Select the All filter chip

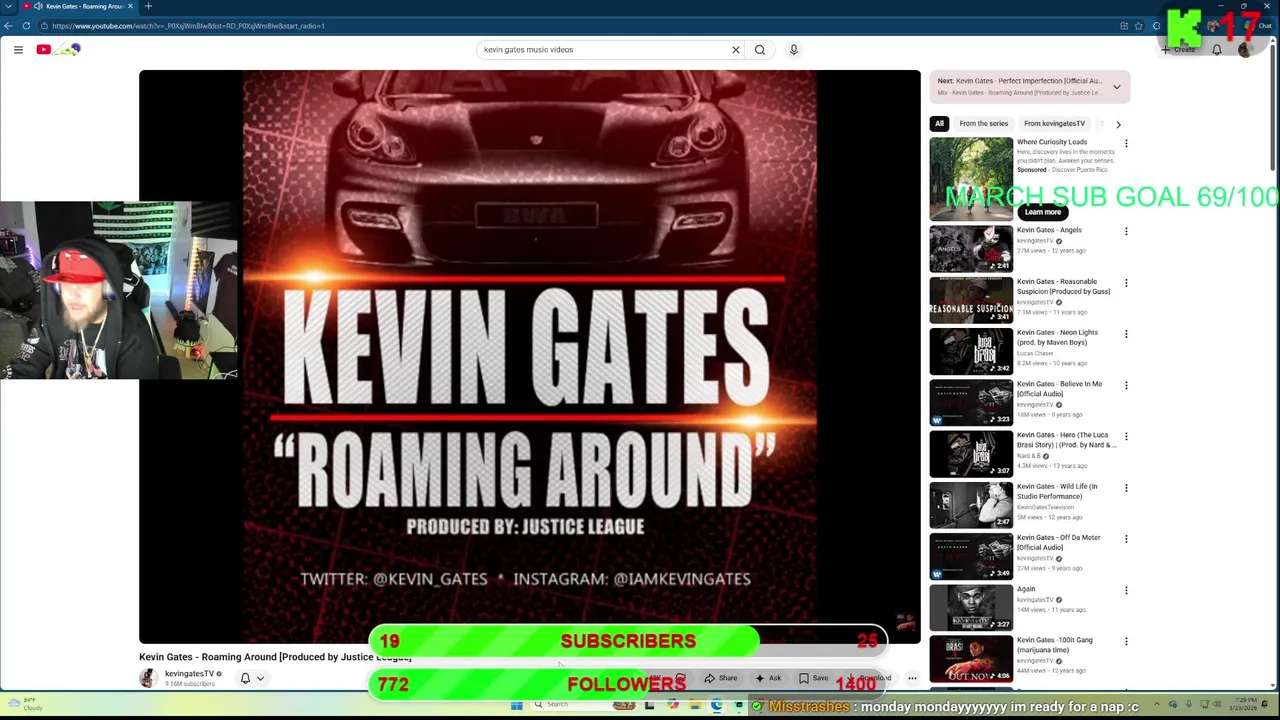[939, 124]
